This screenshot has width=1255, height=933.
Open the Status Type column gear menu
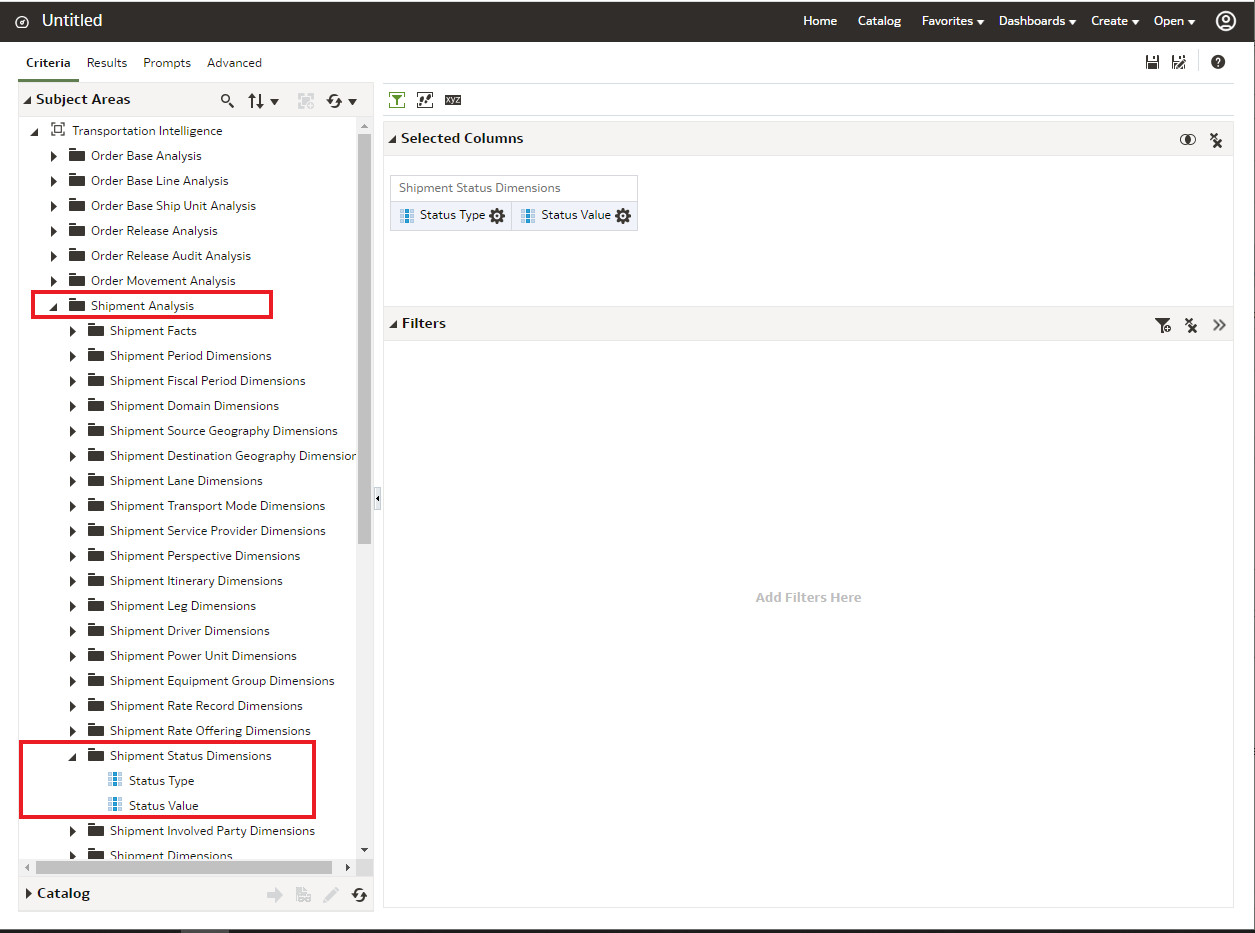tap(497, 216)
